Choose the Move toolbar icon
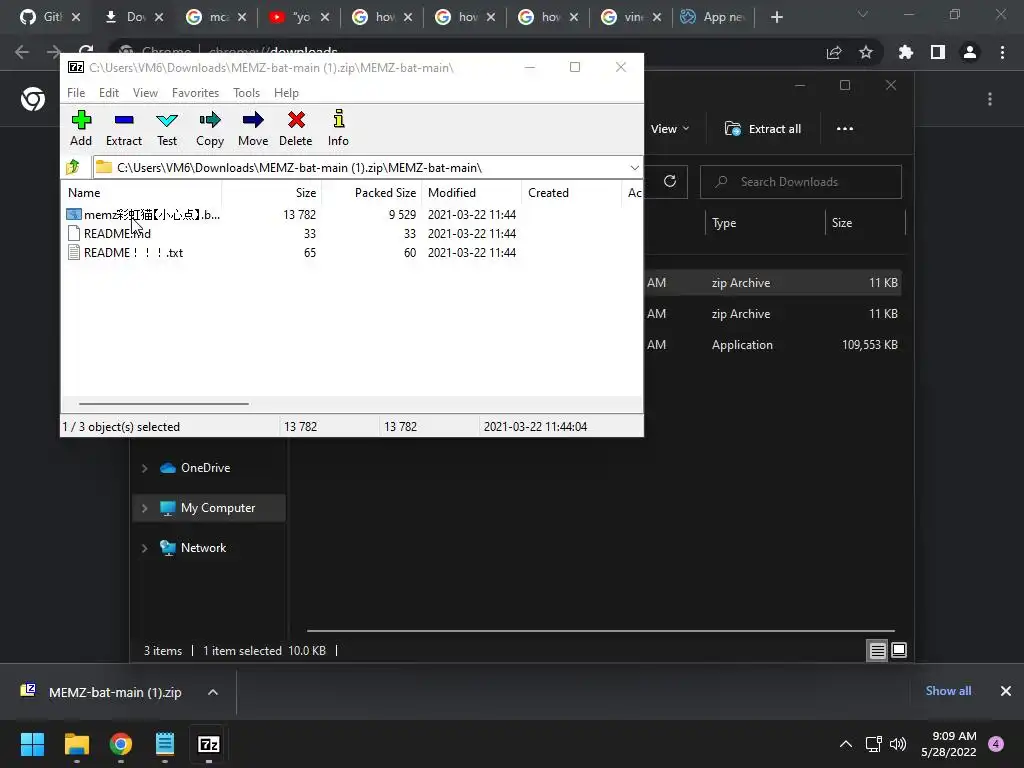This screenshot has height=768, width=1024. click(253, 128)
